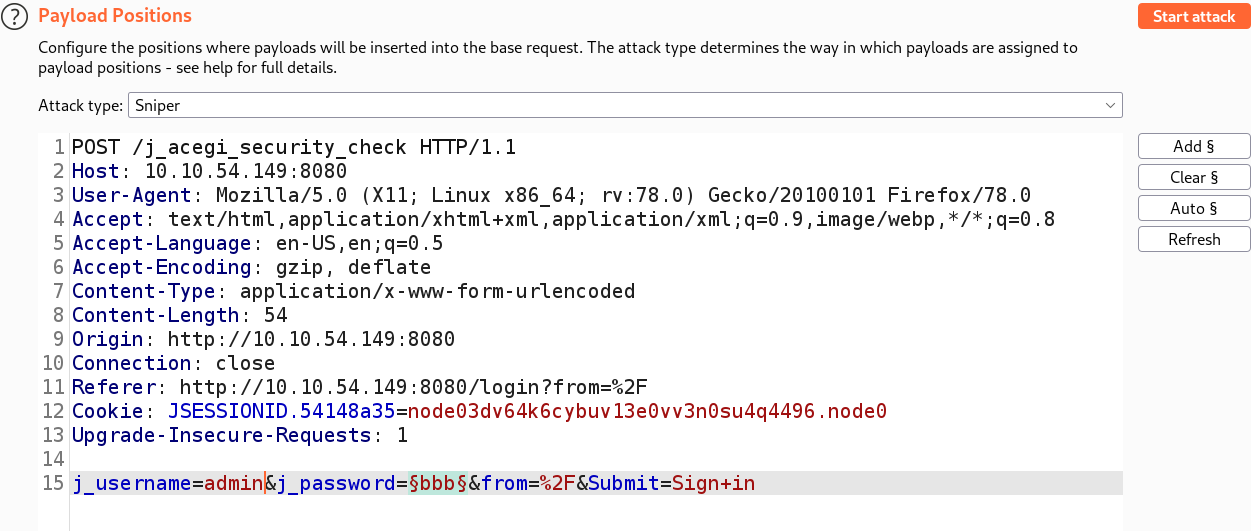Clear all § payload markers
The image size is (1251, 531).
click(x=1193, y=178)
